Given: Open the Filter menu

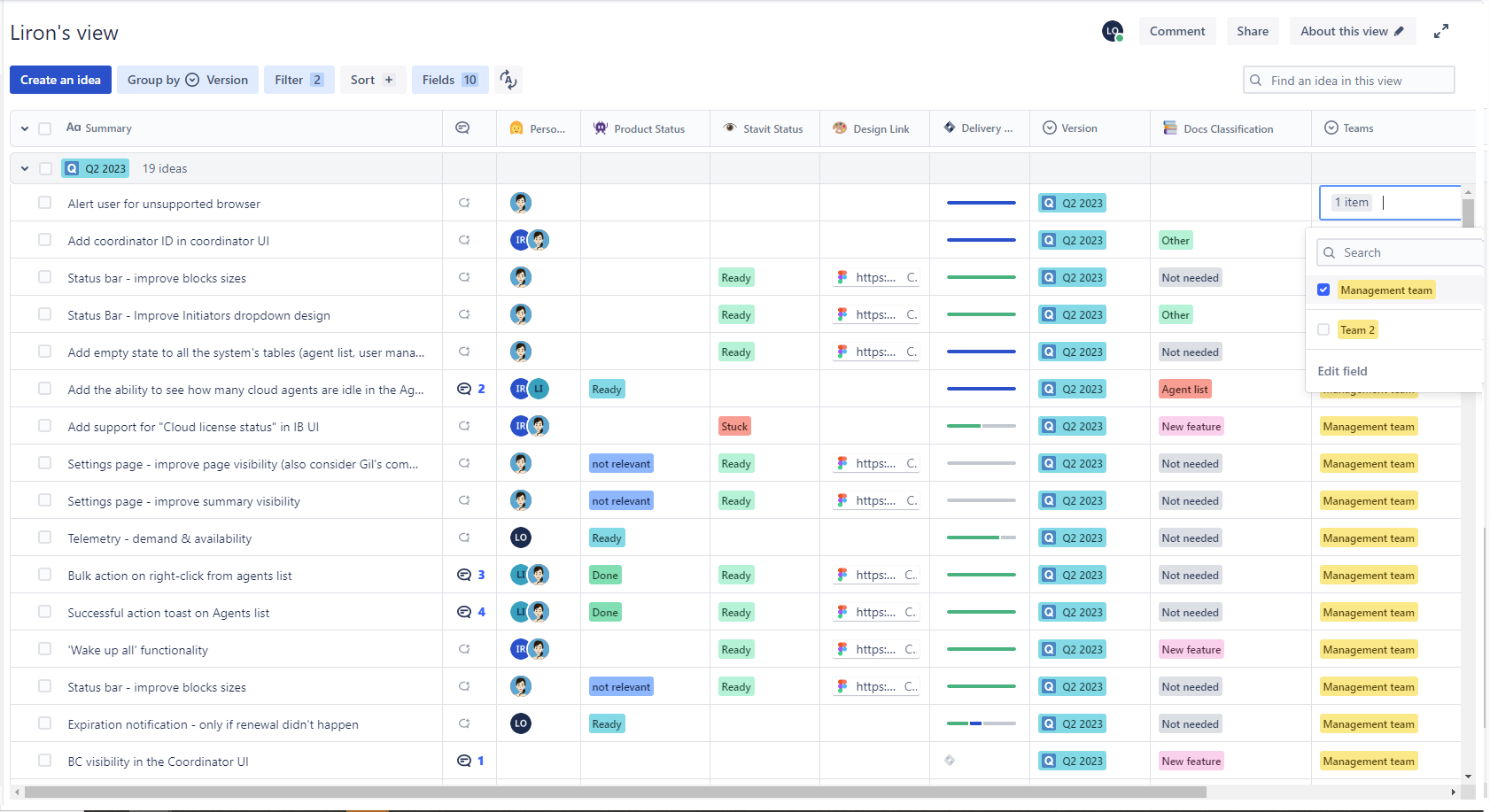Looking at the screenshot, I should pos(299,80).
